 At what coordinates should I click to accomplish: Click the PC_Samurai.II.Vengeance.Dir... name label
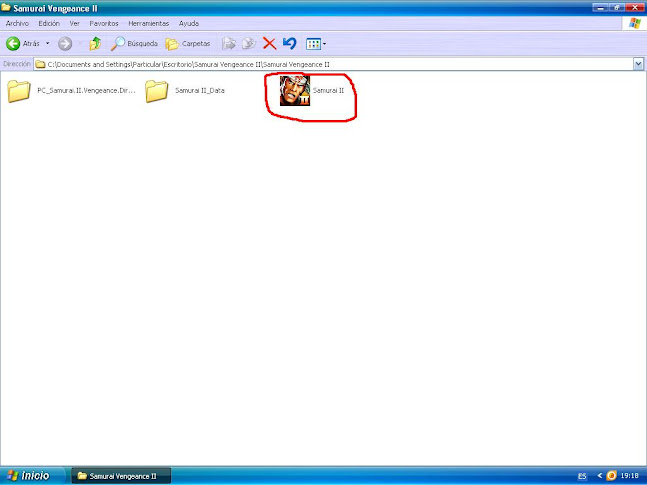coord(86,90)
